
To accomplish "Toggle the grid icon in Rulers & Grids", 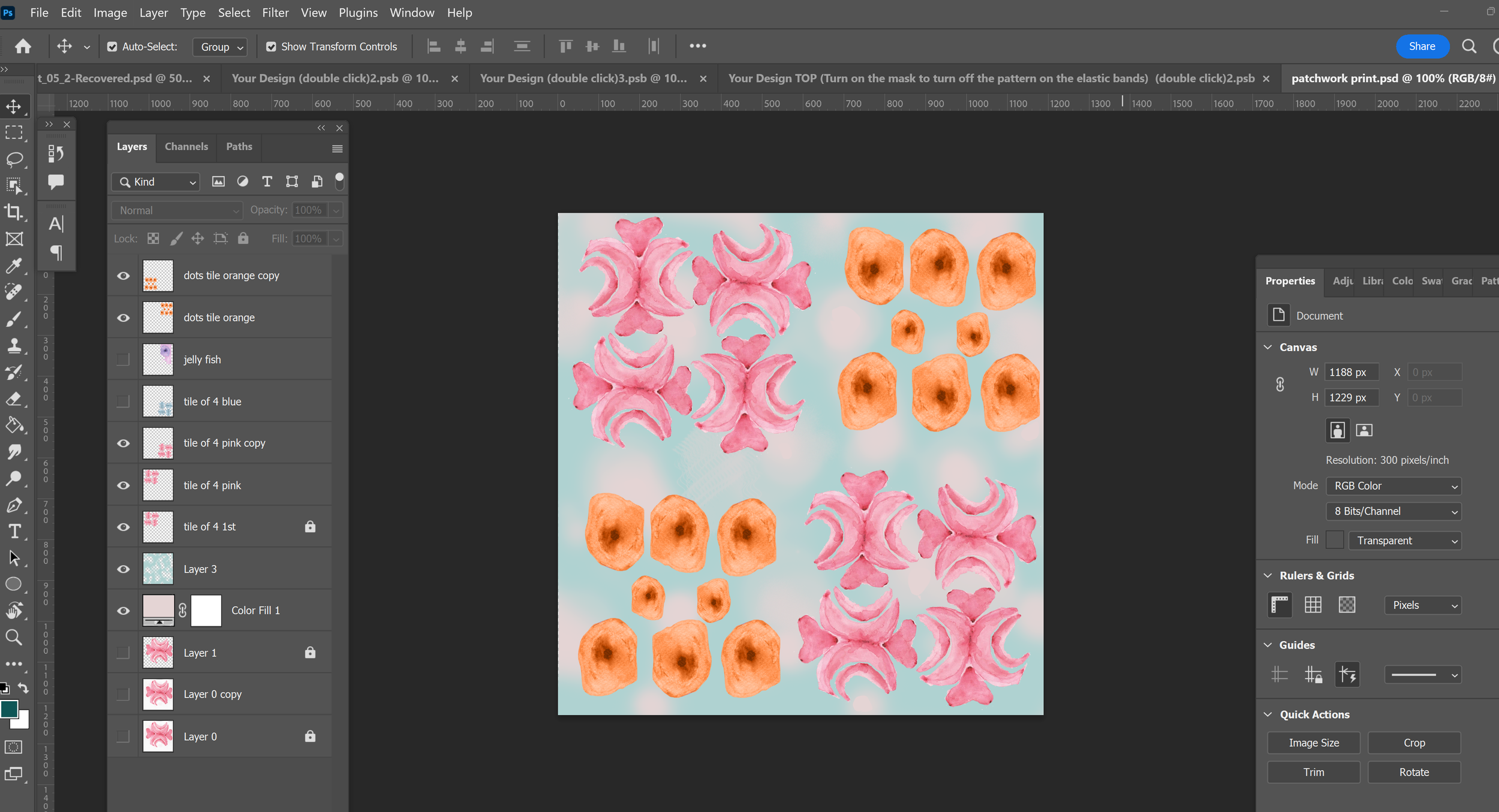I will coord(1313,605).
